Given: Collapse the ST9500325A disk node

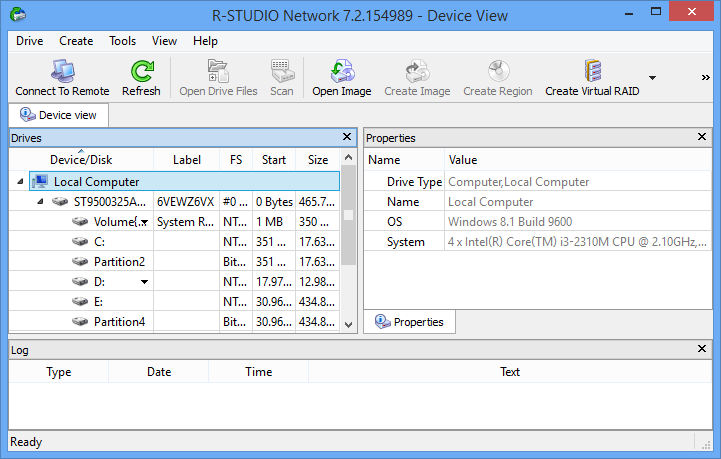Looking at the screenshot, I should coord(40,201).
